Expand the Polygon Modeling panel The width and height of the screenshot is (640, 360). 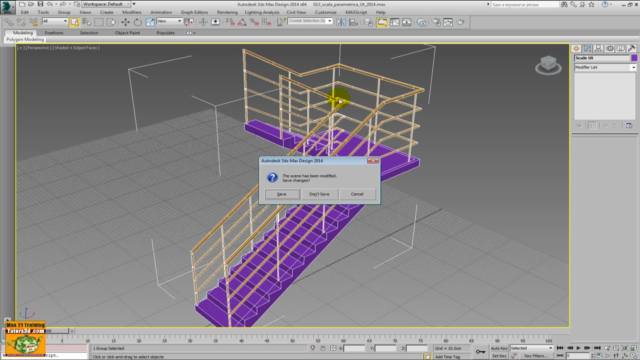pyautogui.click(x=25, y=39)
